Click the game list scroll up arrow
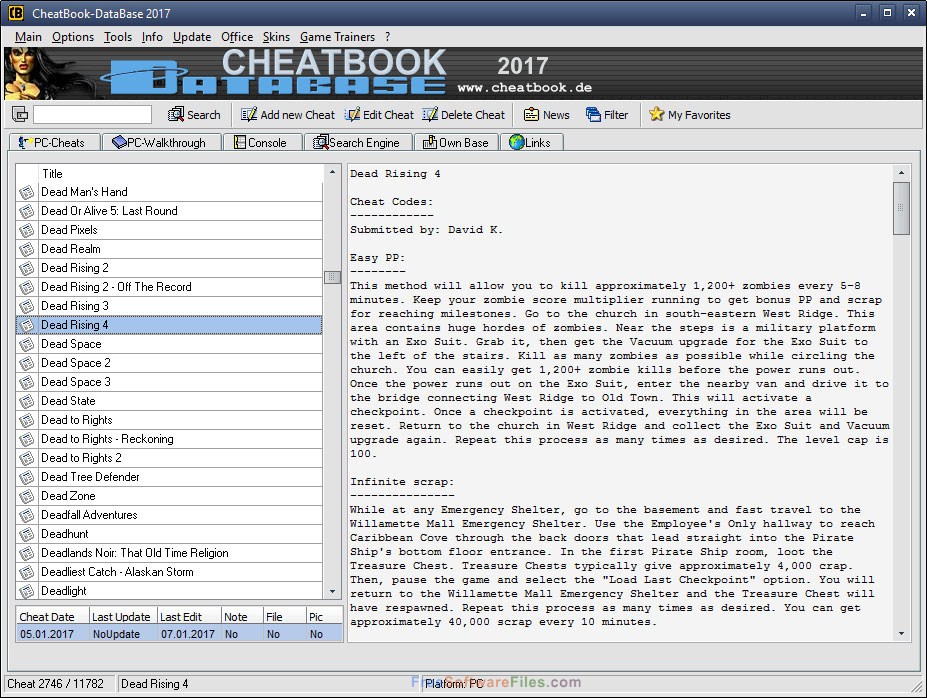The height and width of the screenshot is (698, 927). pos(332,172)
